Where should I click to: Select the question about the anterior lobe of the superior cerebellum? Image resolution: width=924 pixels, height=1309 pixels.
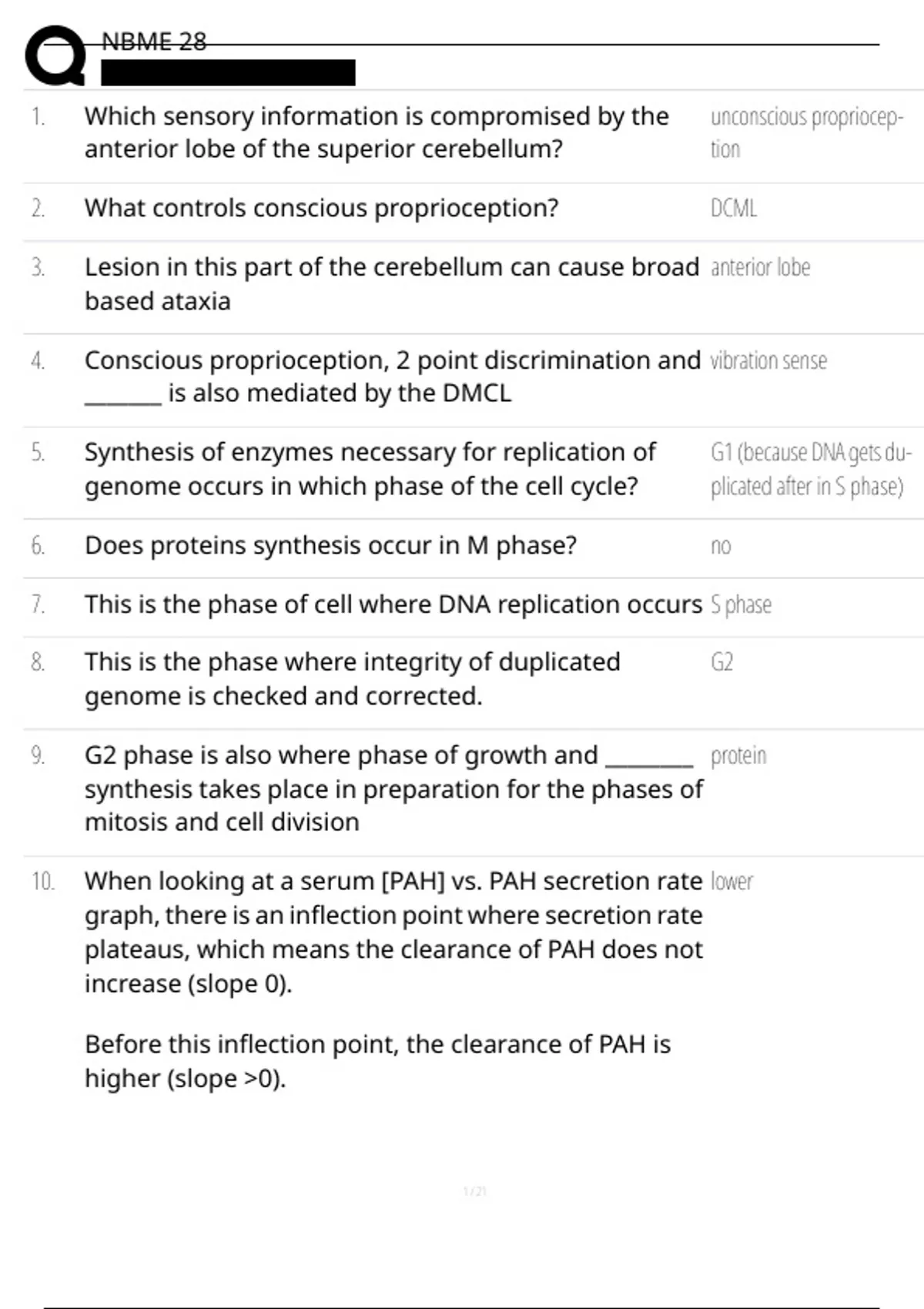point(377,132)
